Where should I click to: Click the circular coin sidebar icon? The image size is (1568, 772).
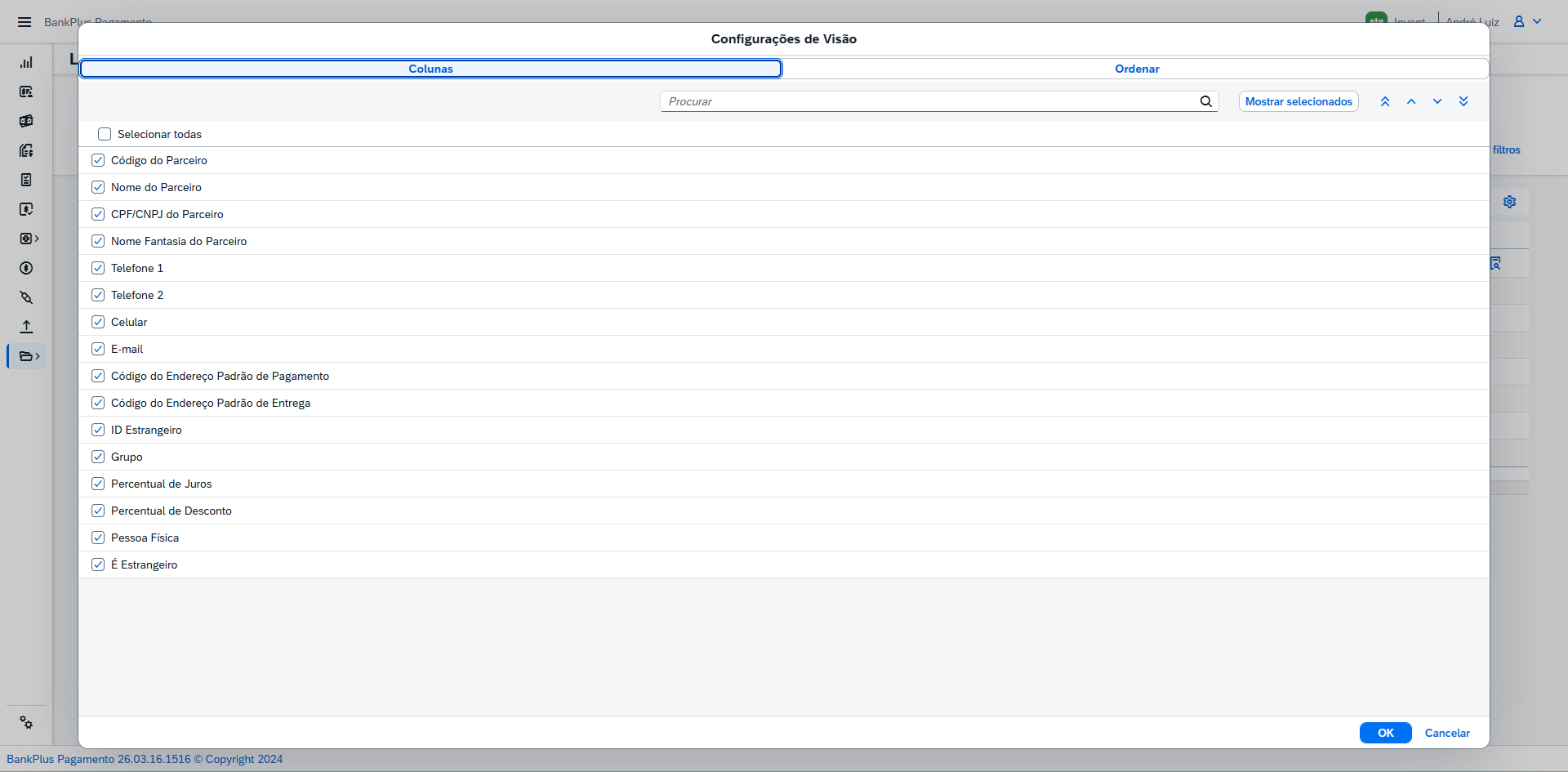click(x=26, y=268)
